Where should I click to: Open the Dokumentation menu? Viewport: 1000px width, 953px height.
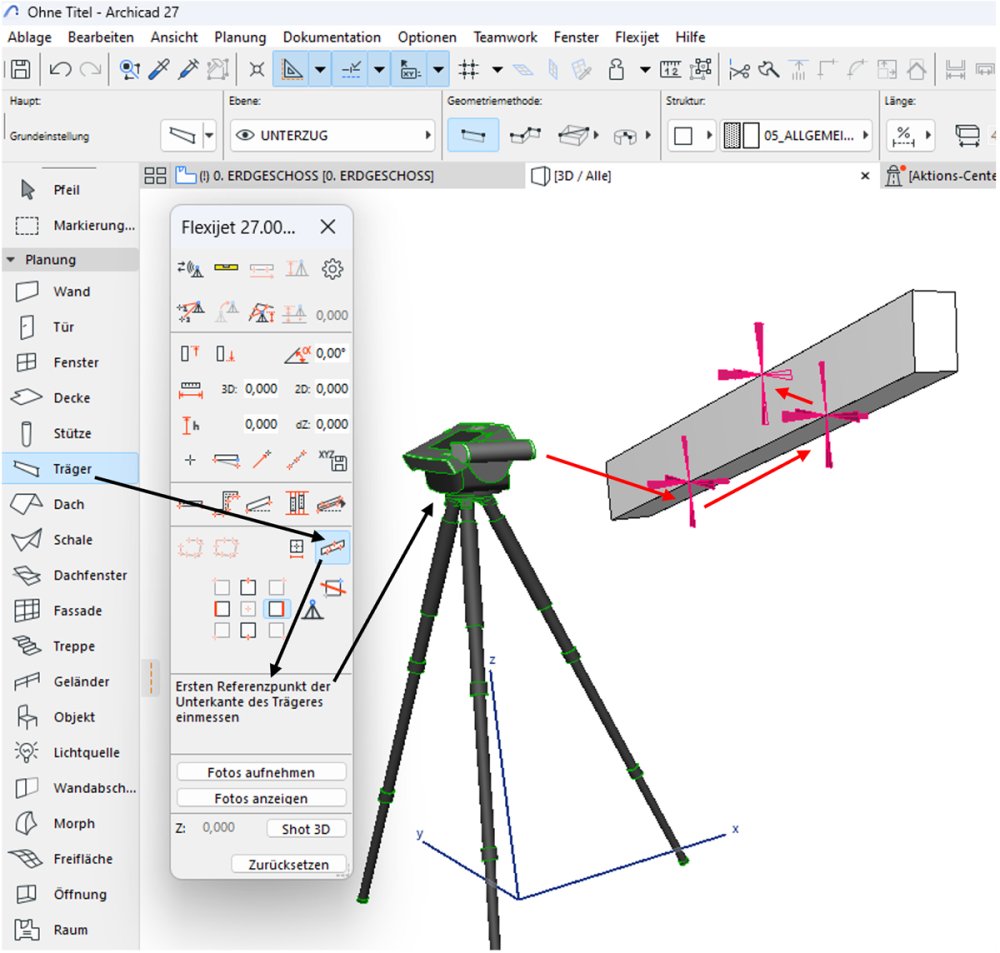point(332,37)
